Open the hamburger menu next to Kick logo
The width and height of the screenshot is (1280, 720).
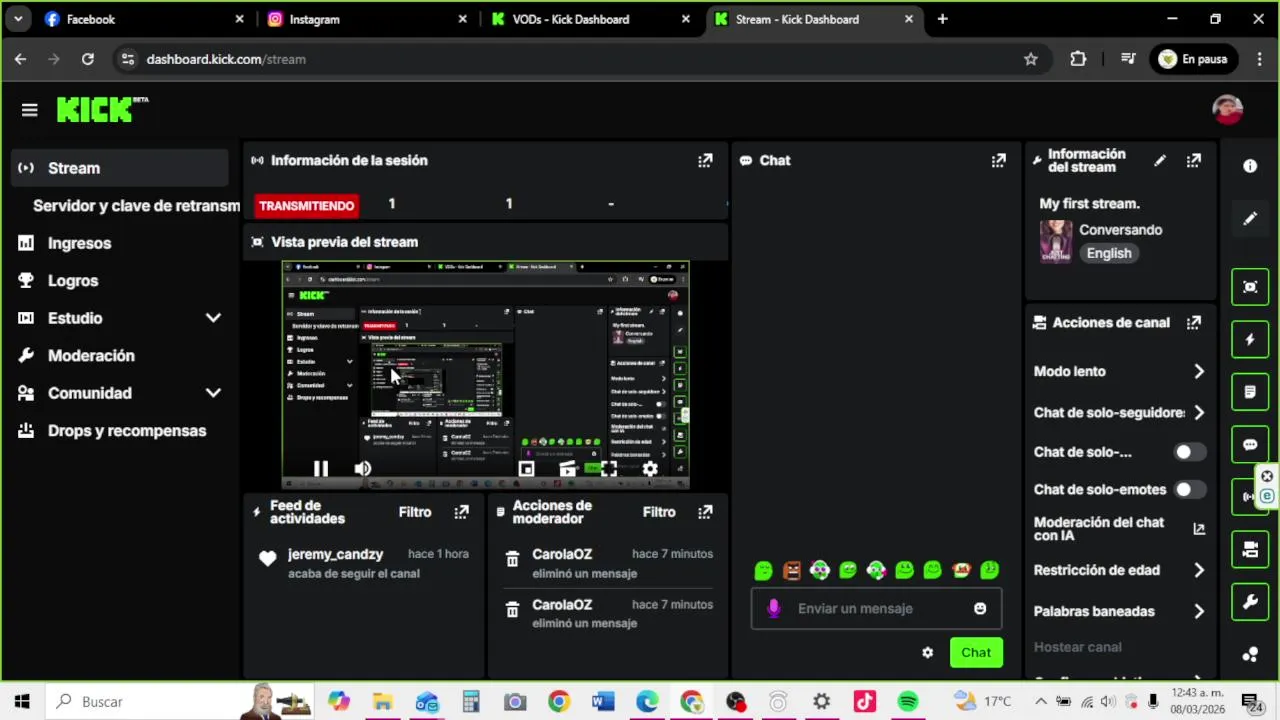pos(29,110)
